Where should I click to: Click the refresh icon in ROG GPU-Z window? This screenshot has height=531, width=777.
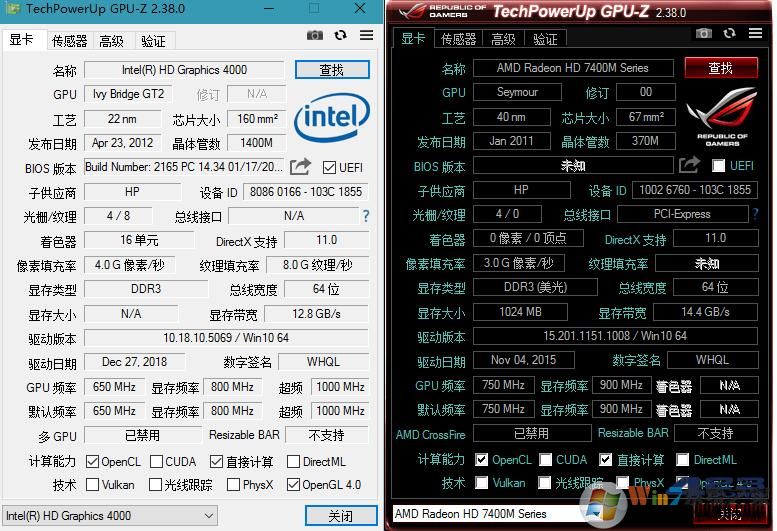[x=729, y=34]
